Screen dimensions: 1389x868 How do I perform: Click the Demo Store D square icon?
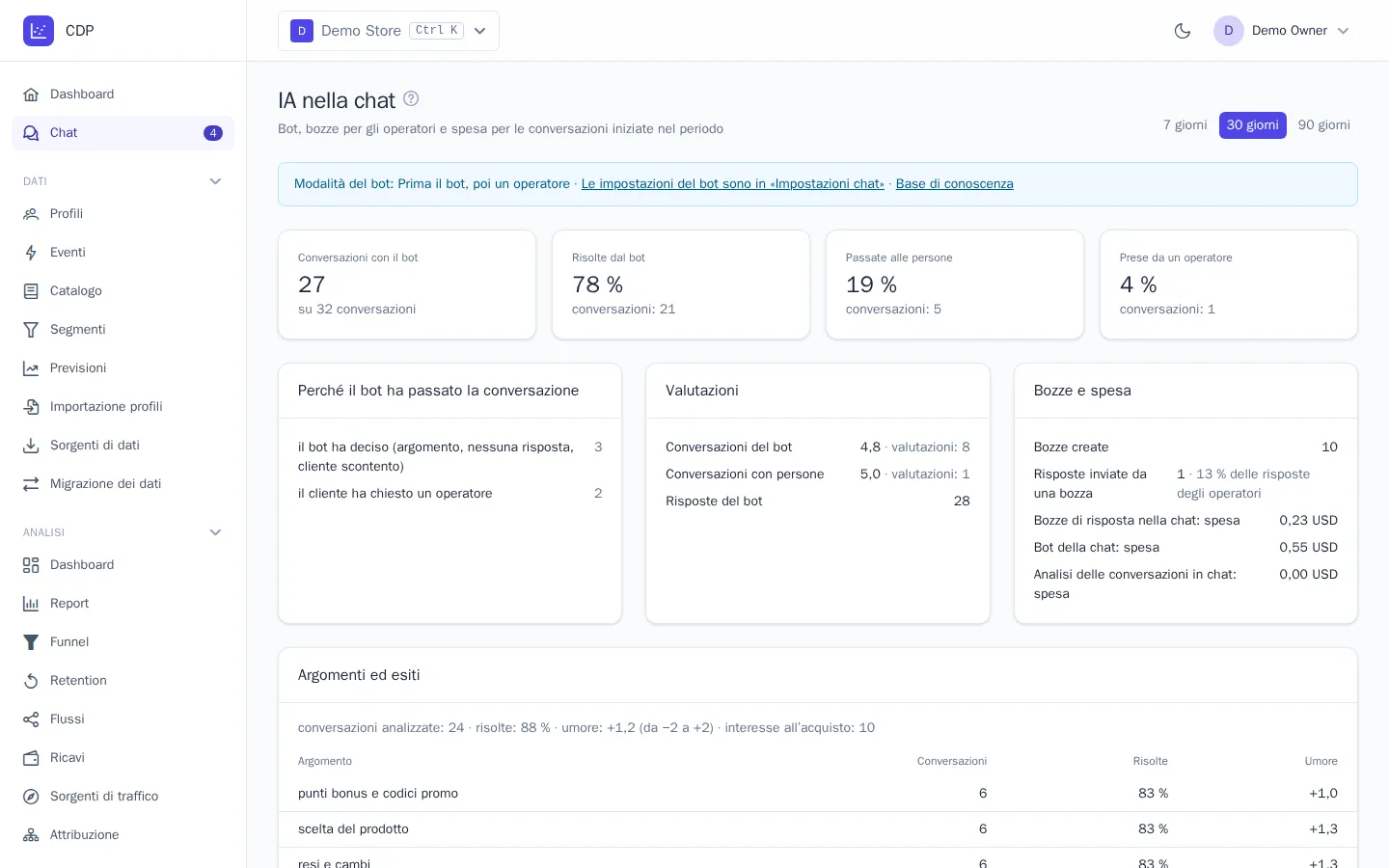(302, 31)
